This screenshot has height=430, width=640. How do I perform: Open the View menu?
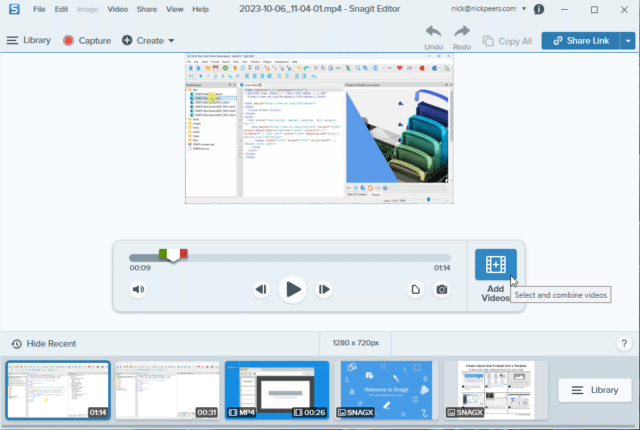tap(175, 9)
